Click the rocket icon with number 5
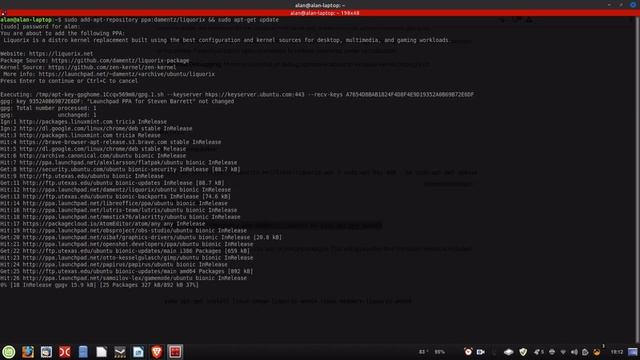640x360 pixels. pos(538,352)
